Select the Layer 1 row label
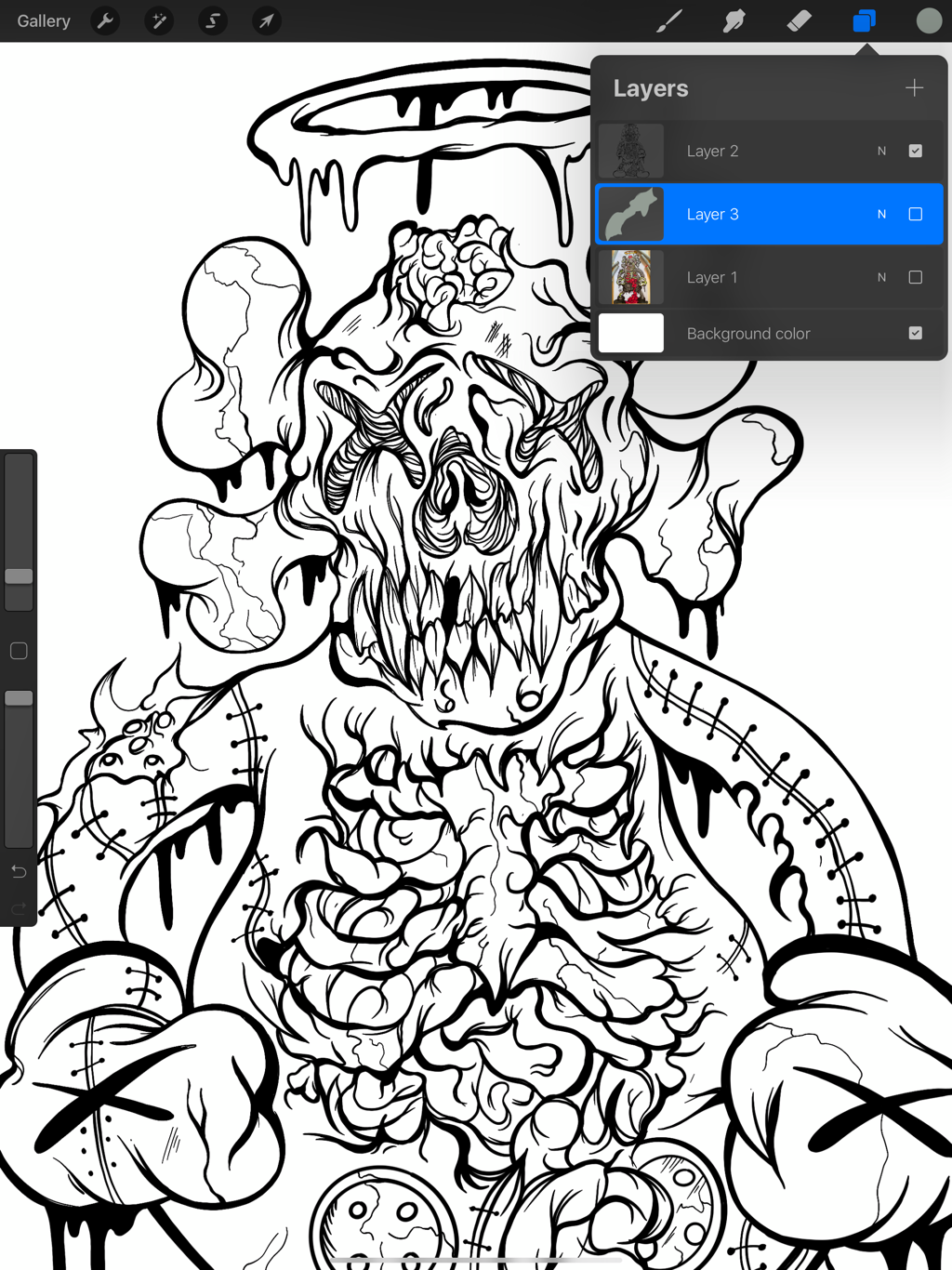952x1270 pixels. click(712, 277)
